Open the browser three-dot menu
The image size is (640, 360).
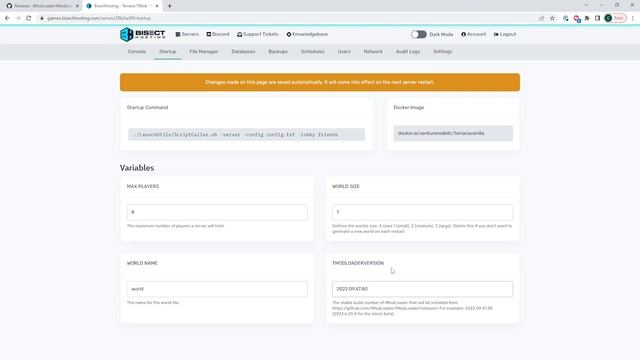click(633, 18)
